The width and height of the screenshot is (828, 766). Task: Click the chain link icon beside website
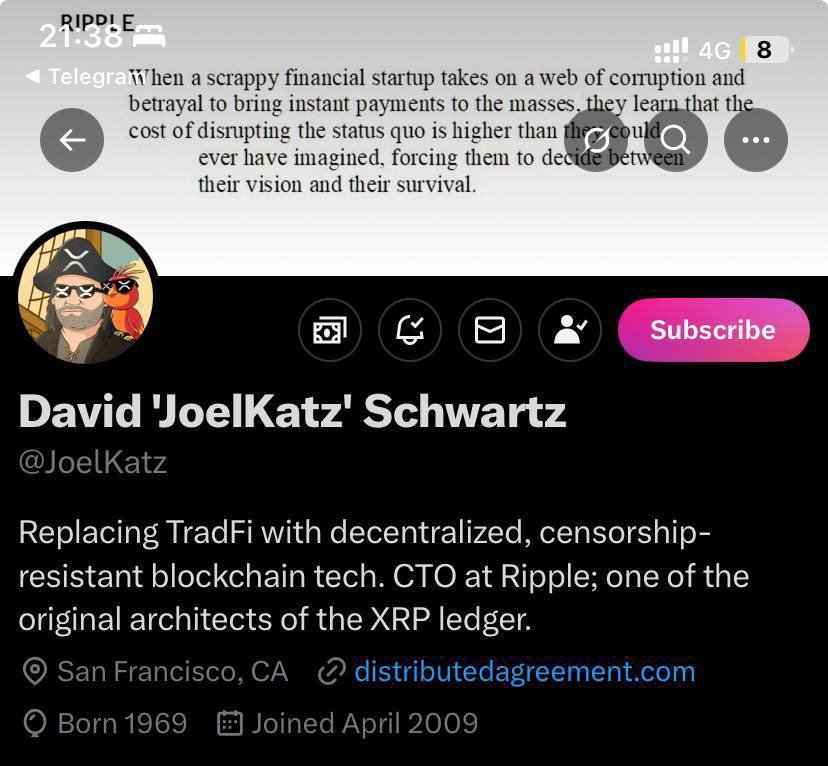click(x=331, y=671)
